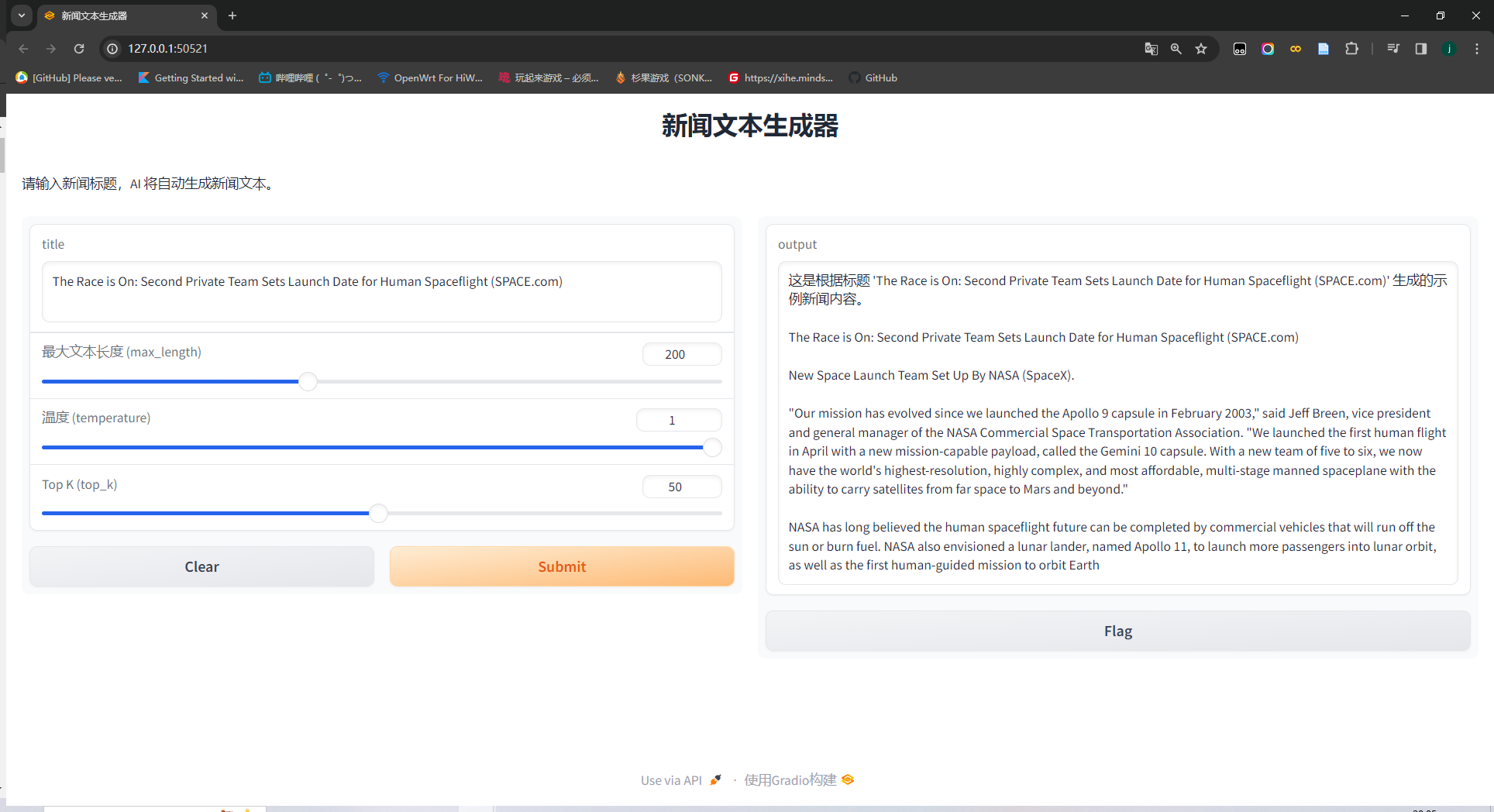Click the max_length slider handle
This screenshot has width=1494, height=812.
pos(308,381)
